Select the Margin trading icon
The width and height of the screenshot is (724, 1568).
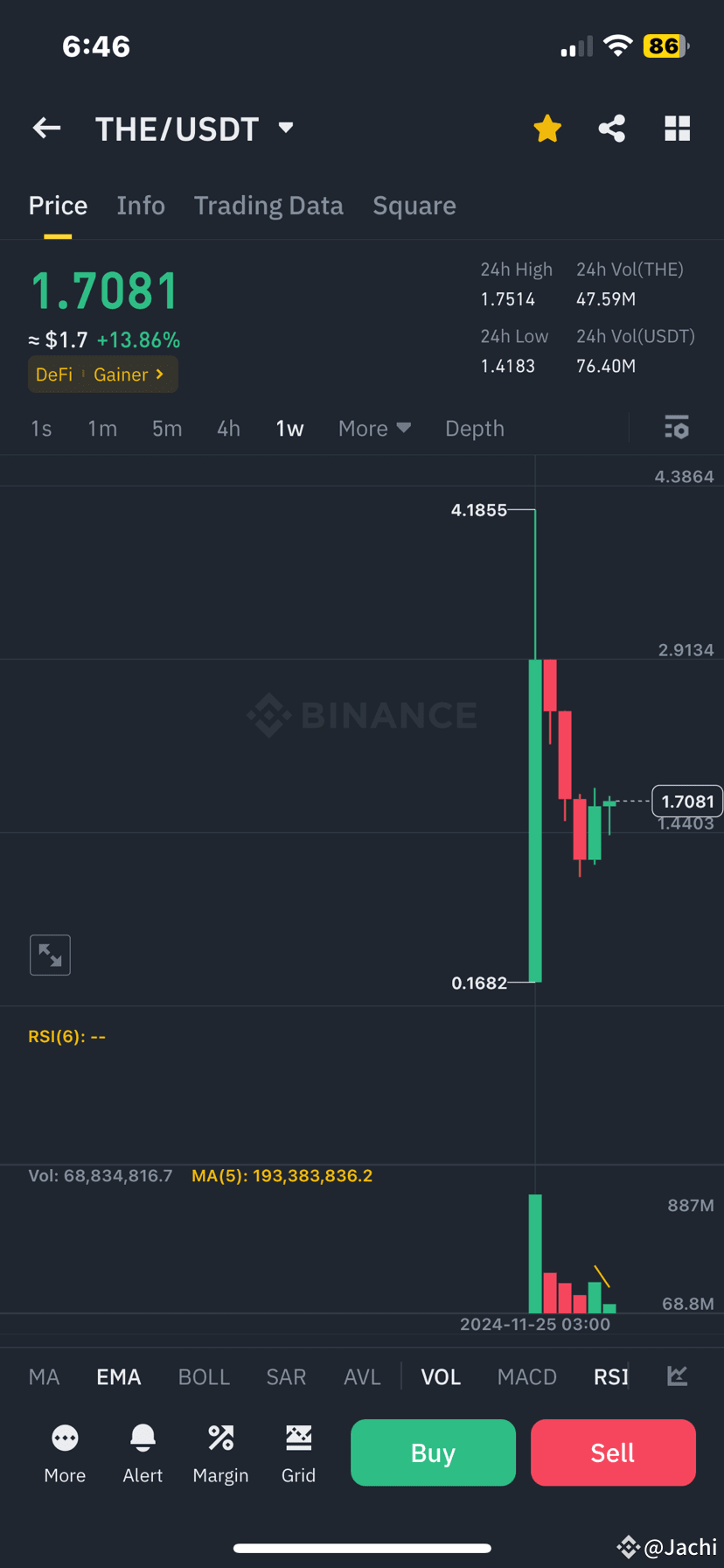pos(220,1452)
